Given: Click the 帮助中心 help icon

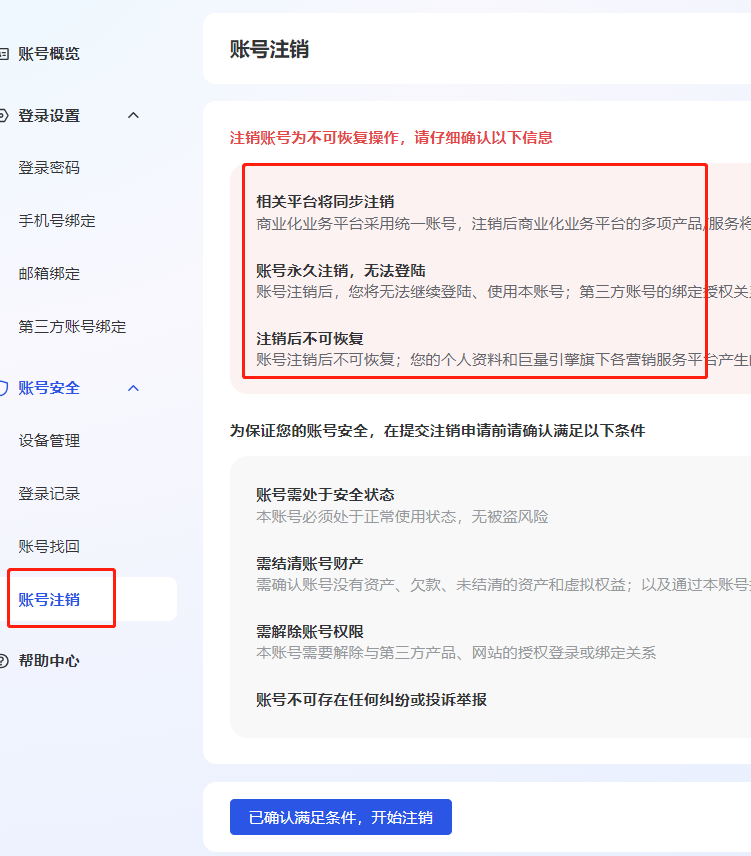Looking at the screenshot, I should point(3,661).
